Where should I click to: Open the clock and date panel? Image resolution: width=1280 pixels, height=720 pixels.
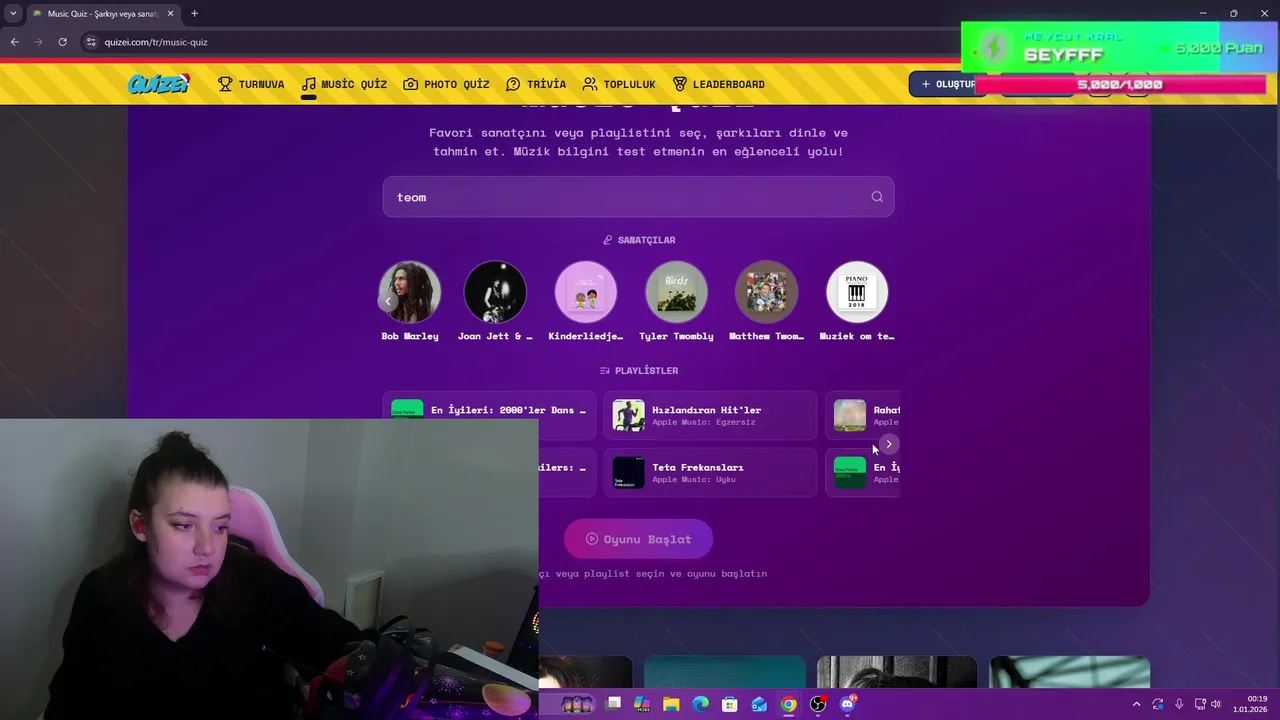[x=1250, y=704]
